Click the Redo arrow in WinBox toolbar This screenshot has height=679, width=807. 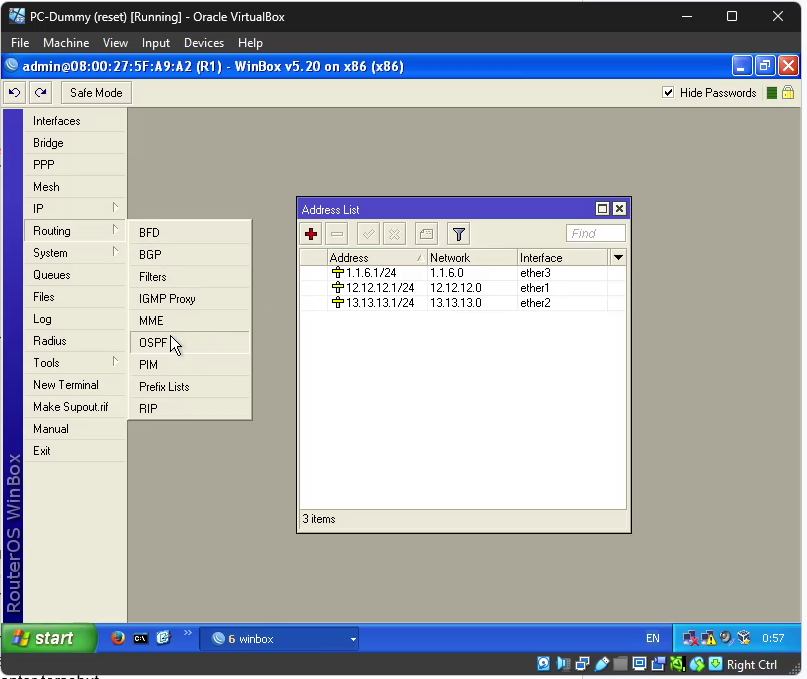click(x=41, y=93)
